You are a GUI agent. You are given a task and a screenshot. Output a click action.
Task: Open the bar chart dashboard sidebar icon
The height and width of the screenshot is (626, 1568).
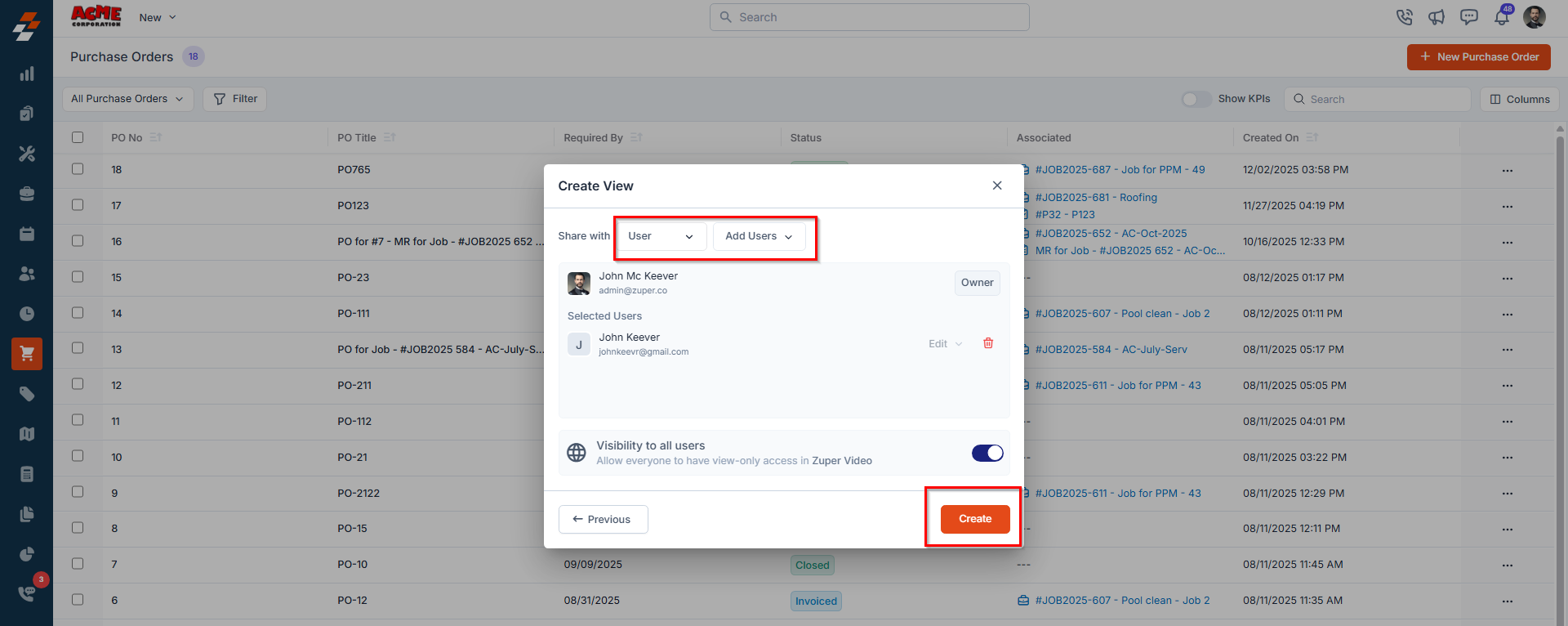[x=27, y=74]
